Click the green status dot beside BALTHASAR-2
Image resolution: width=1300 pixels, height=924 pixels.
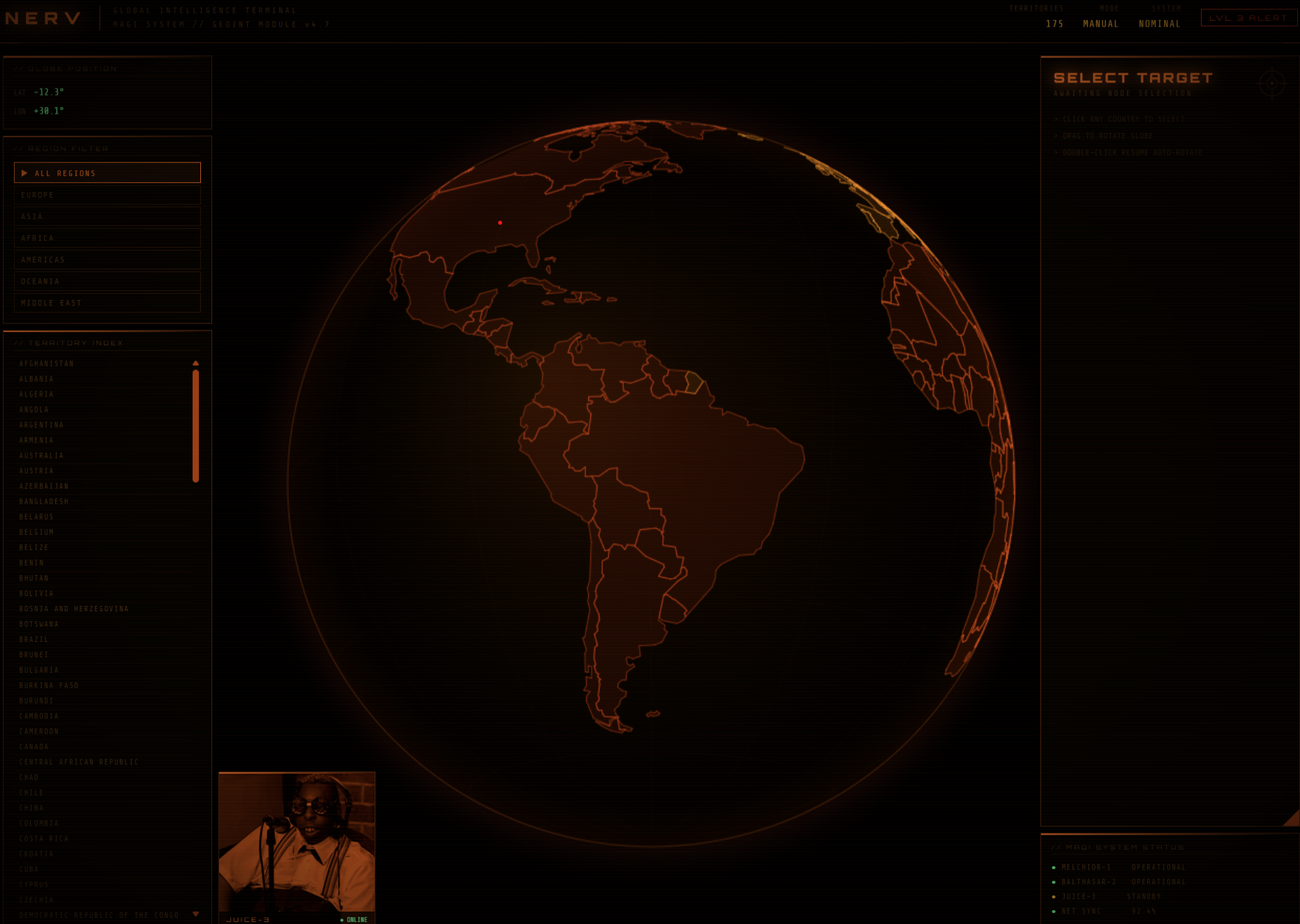(x=1054, y=882)
